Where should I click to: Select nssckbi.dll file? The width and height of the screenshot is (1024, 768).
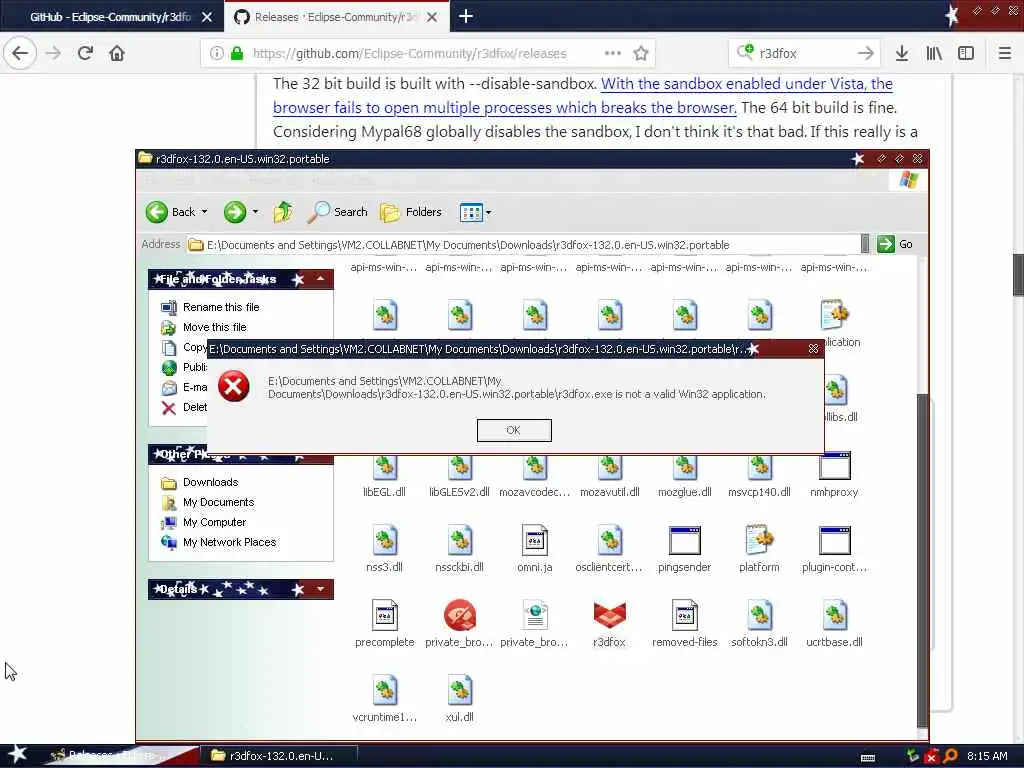click(x=459, y=550)
